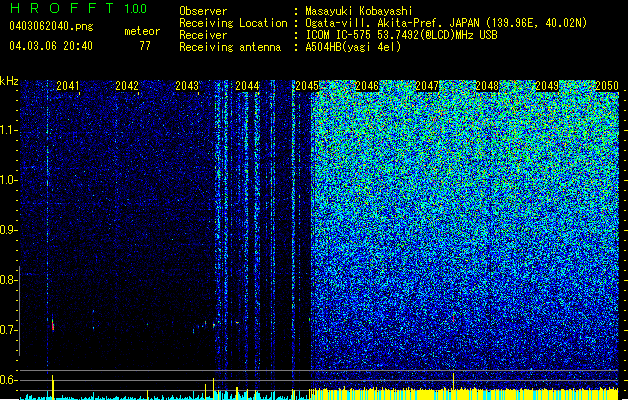
Task: Click the 0.7 kHz axis label
Action: 8,330
